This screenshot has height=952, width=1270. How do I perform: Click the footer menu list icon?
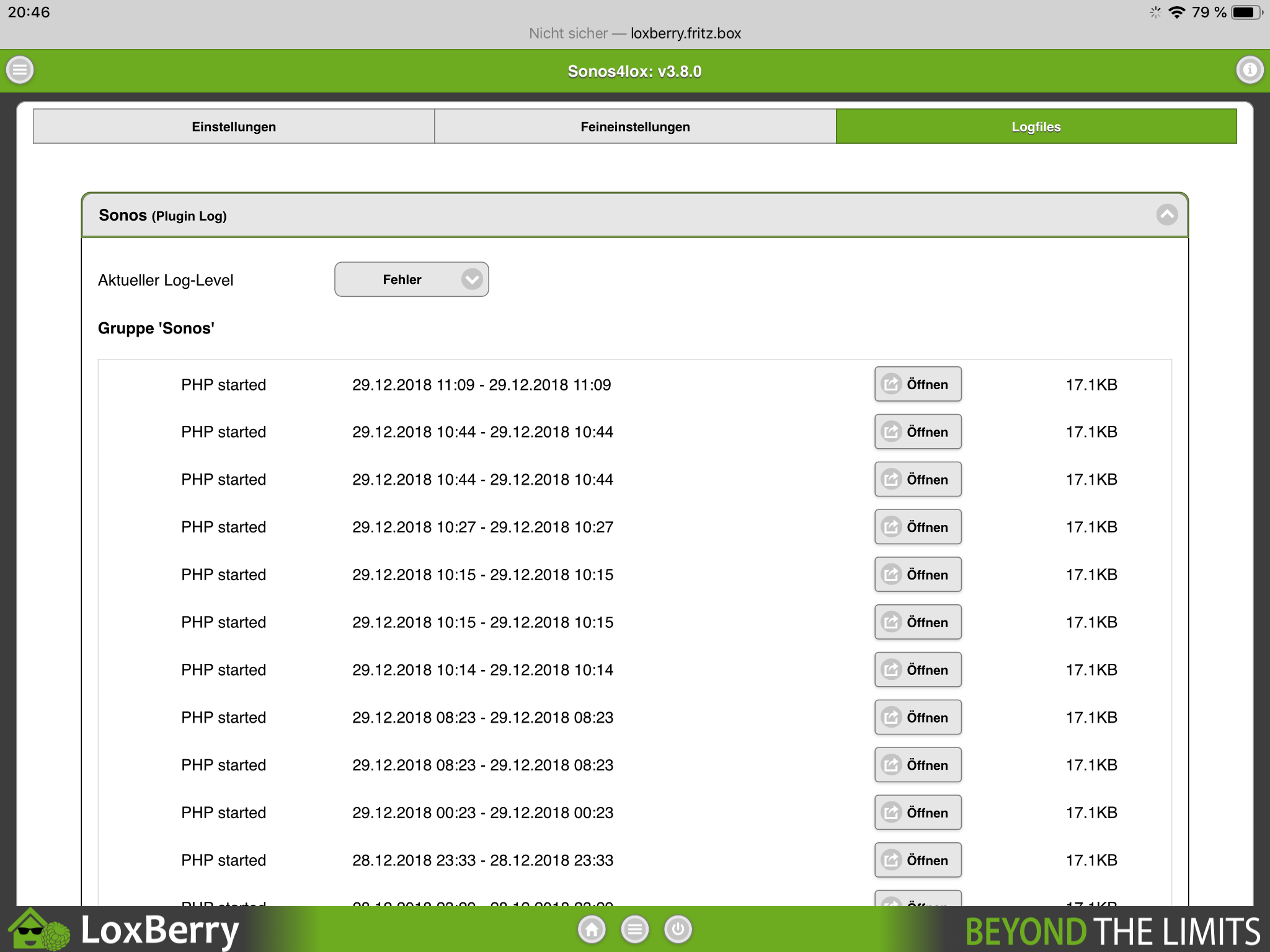click(x=634, y=929)
